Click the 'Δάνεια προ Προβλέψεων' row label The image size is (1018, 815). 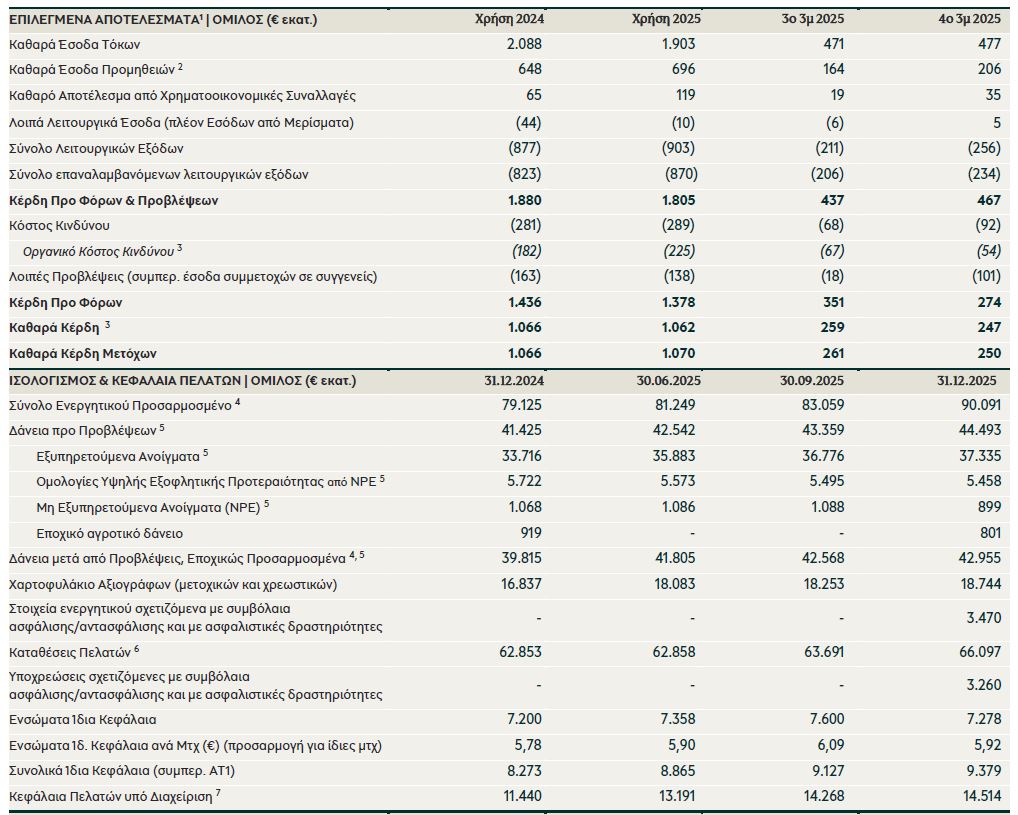[x=82, y=430]
